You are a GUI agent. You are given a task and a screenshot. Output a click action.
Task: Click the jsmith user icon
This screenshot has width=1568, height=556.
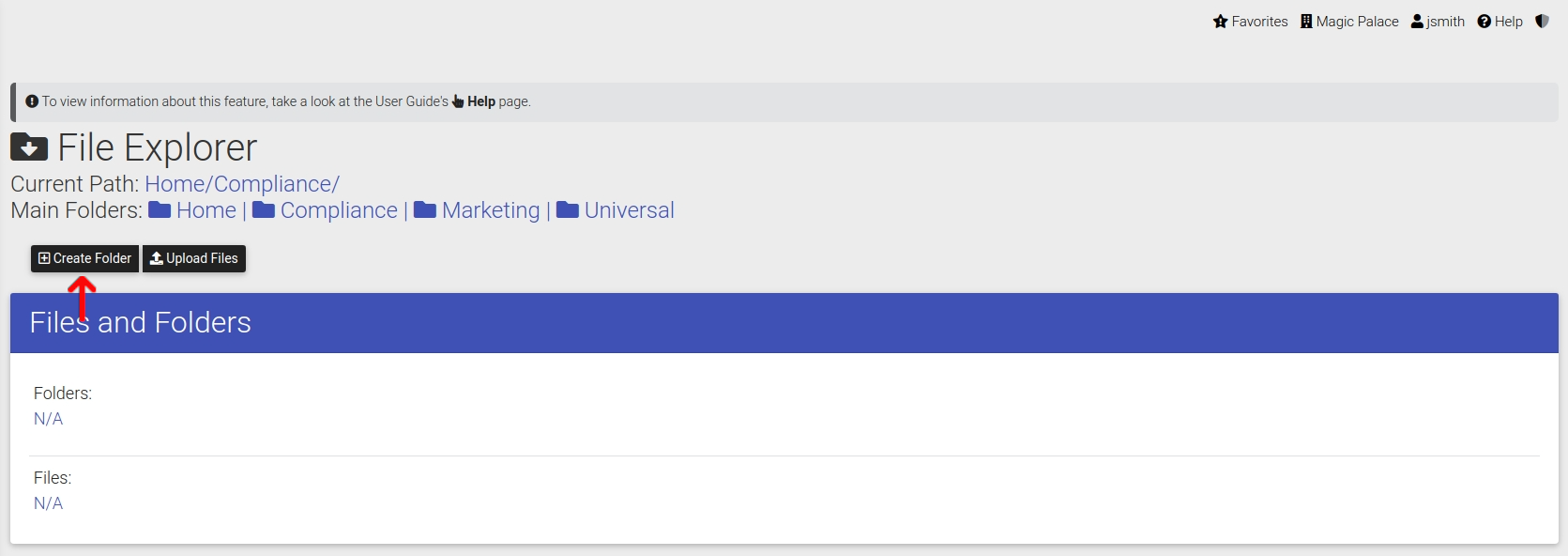tap(1417, 22)
